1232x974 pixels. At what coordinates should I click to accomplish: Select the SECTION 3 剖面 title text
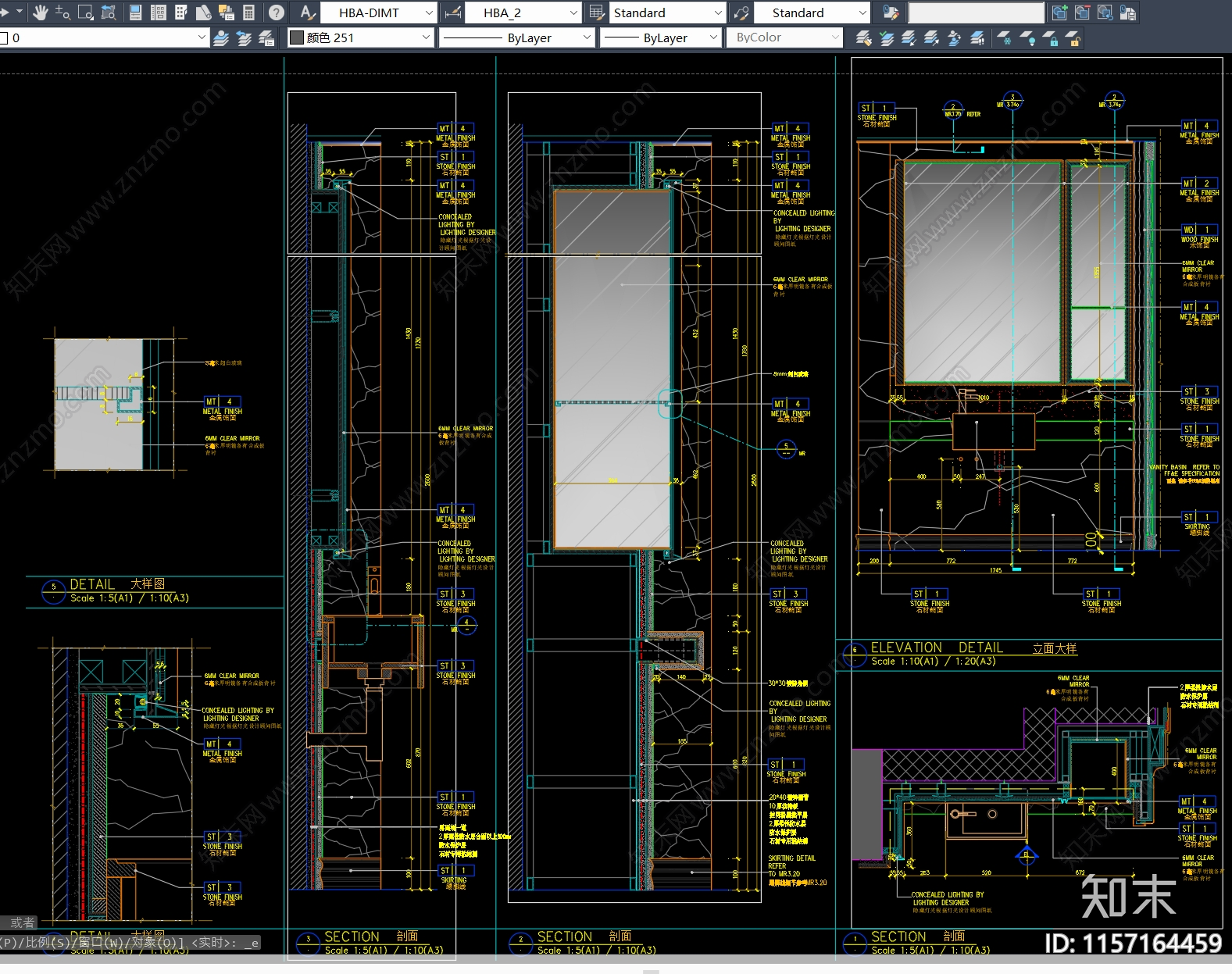coord(371,936)
